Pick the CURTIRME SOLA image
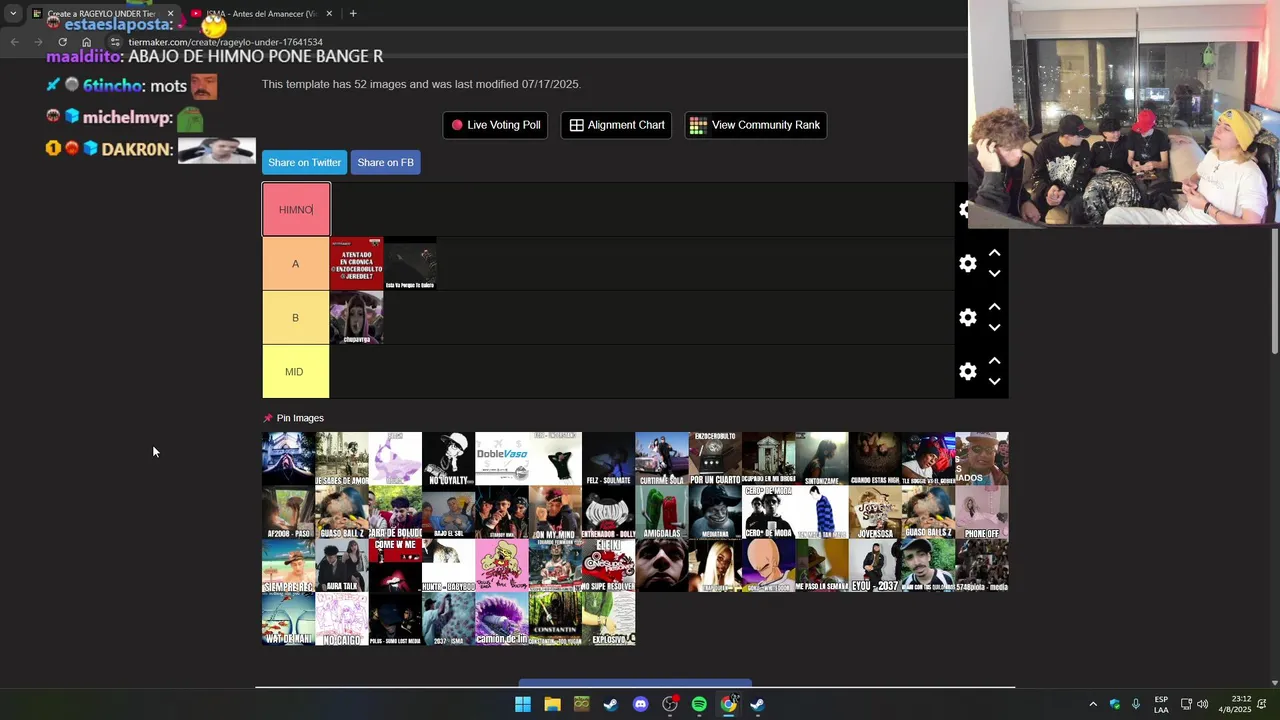This screenshot has height=720, width=1280. 662,458
